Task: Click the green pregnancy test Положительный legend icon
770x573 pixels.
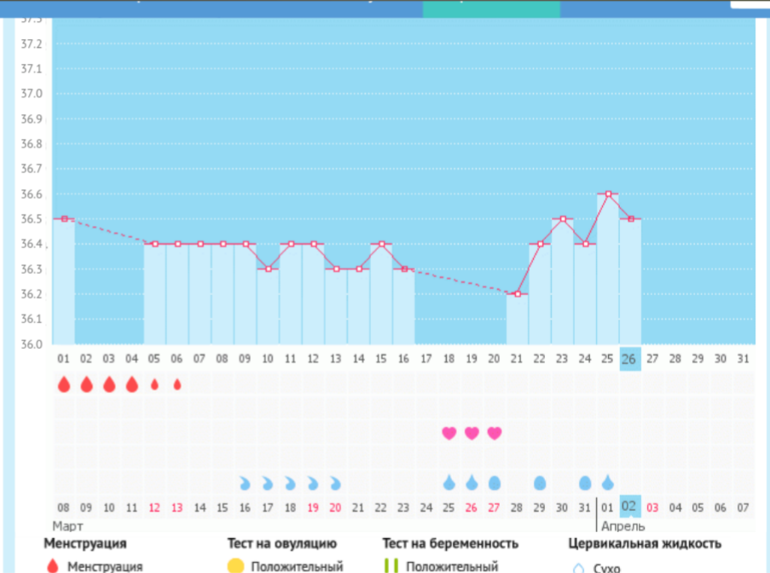Action: point(392,567)
